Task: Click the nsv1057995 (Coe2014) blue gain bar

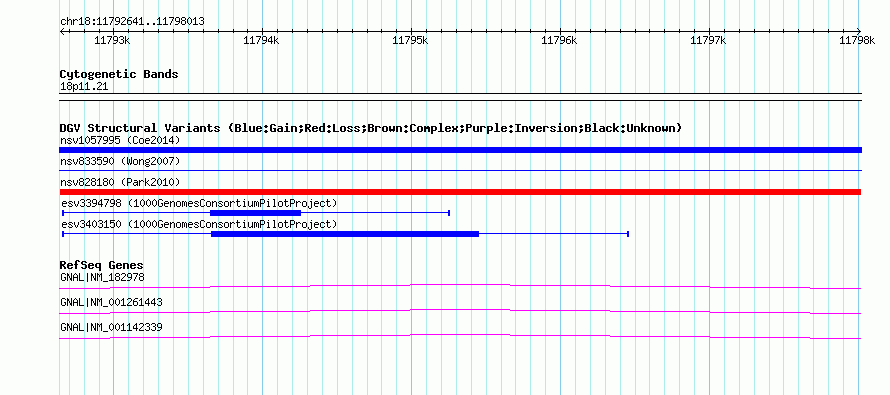Action: [x=460, y=150]
